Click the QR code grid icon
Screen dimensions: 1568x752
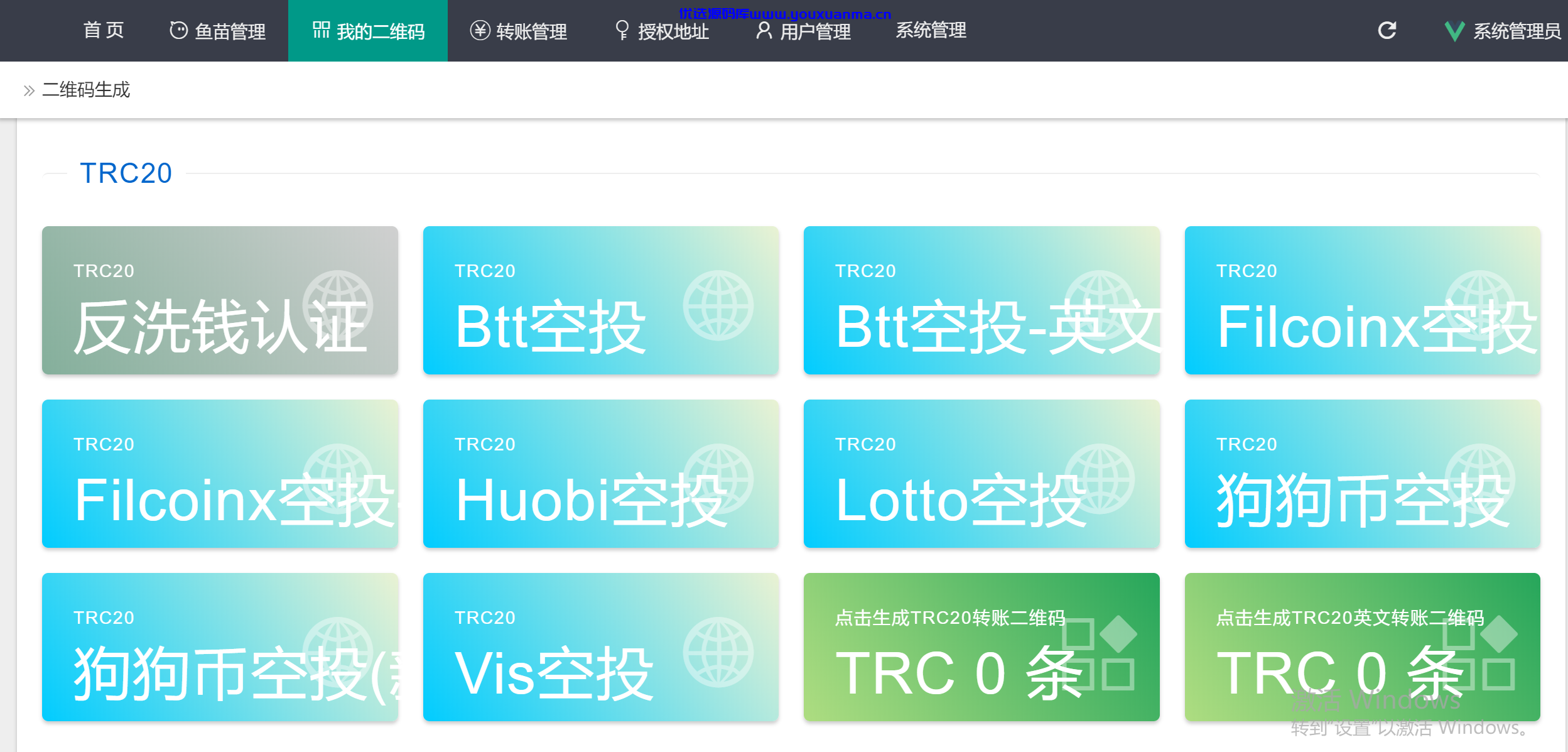(321, 30)
